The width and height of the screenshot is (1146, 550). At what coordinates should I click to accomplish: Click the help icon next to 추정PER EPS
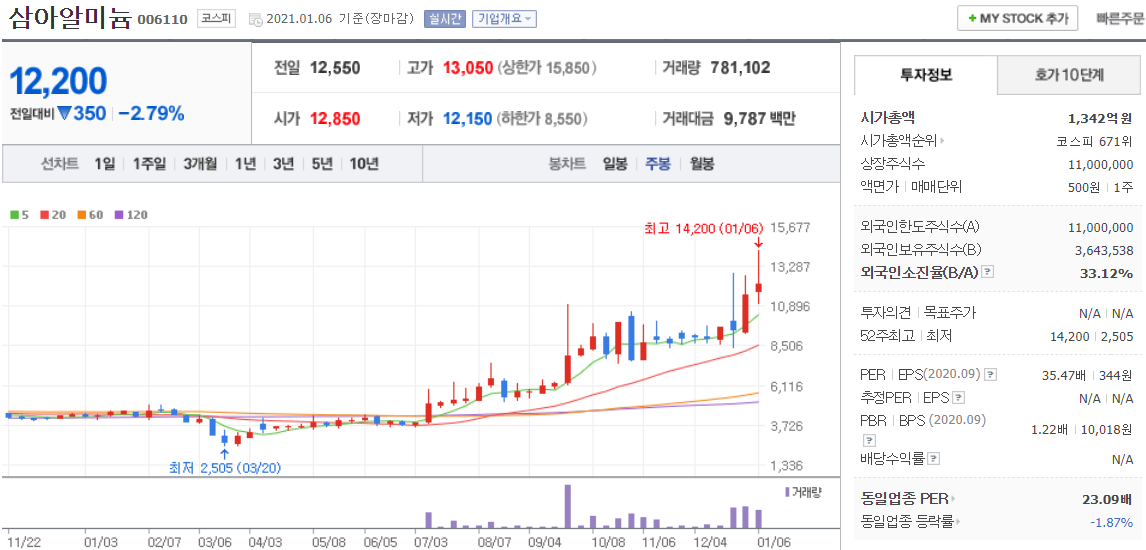[x=959, y=398]
